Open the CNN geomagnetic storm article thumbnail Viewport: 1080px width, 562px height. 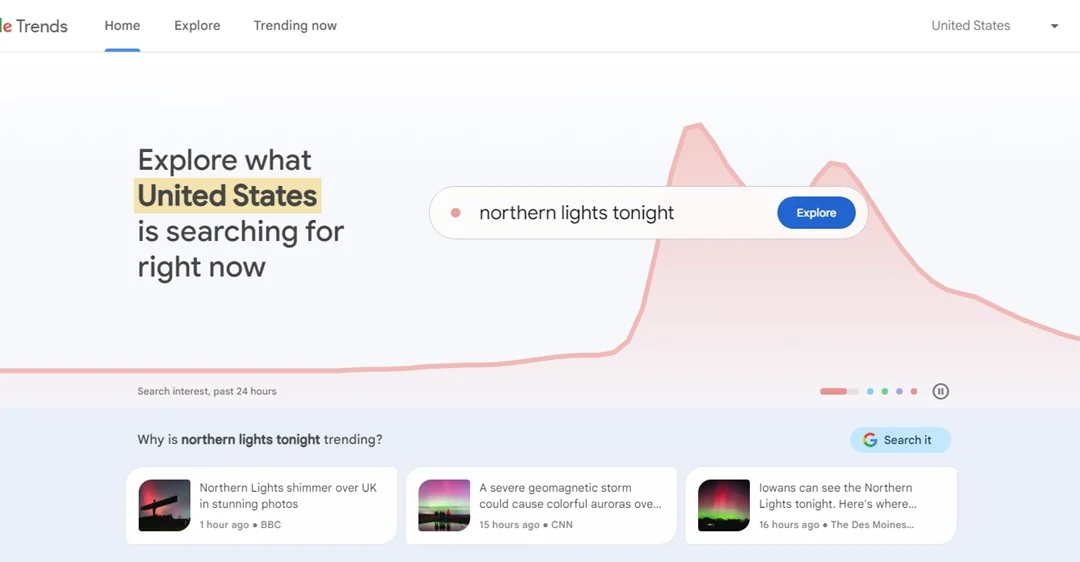[x=444, y=505]
